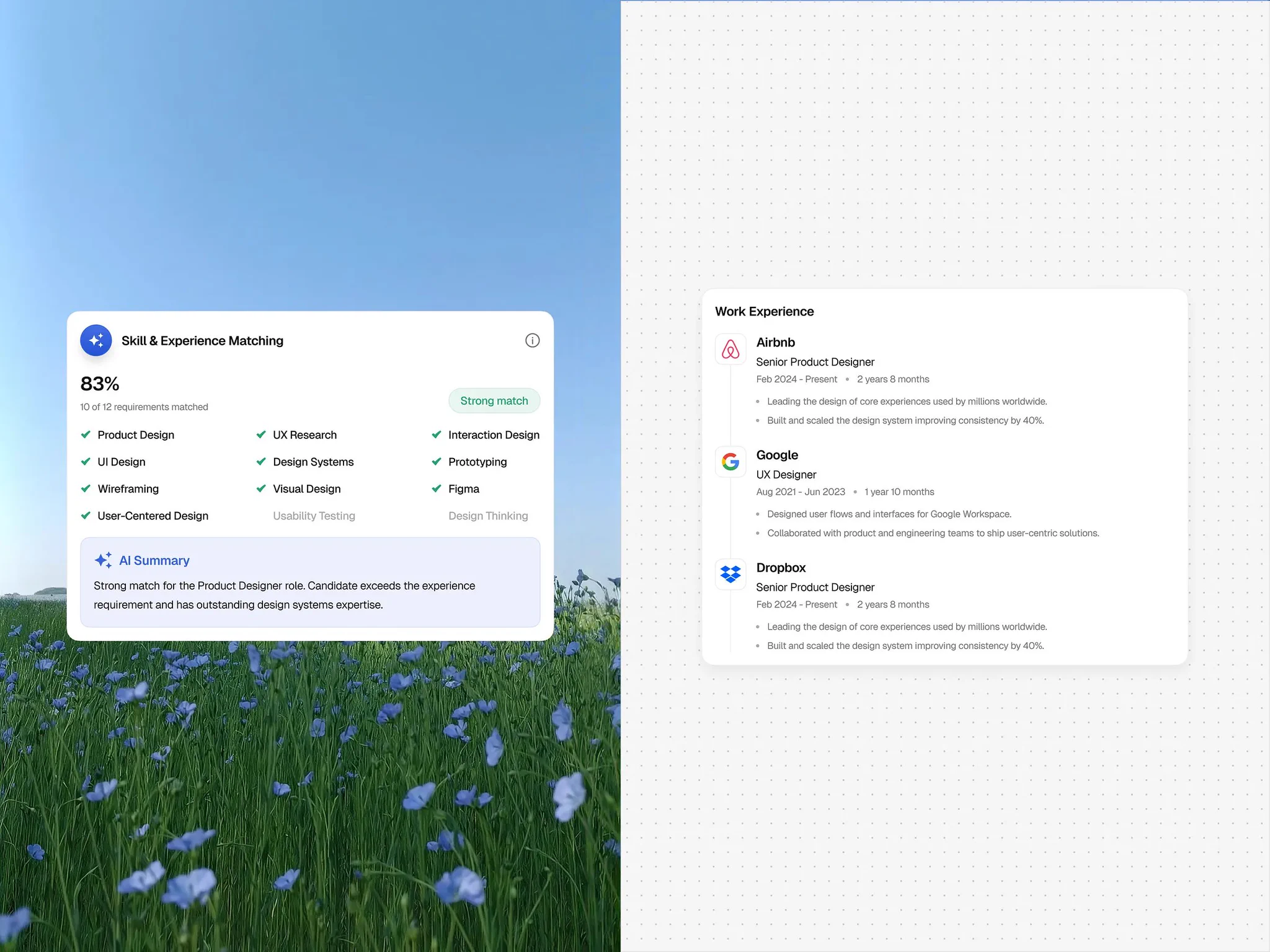Click 'Collaborated with product and engineering teams' bullet
The width and height of the screenshot is (1270, 952).
coord(933,534)
